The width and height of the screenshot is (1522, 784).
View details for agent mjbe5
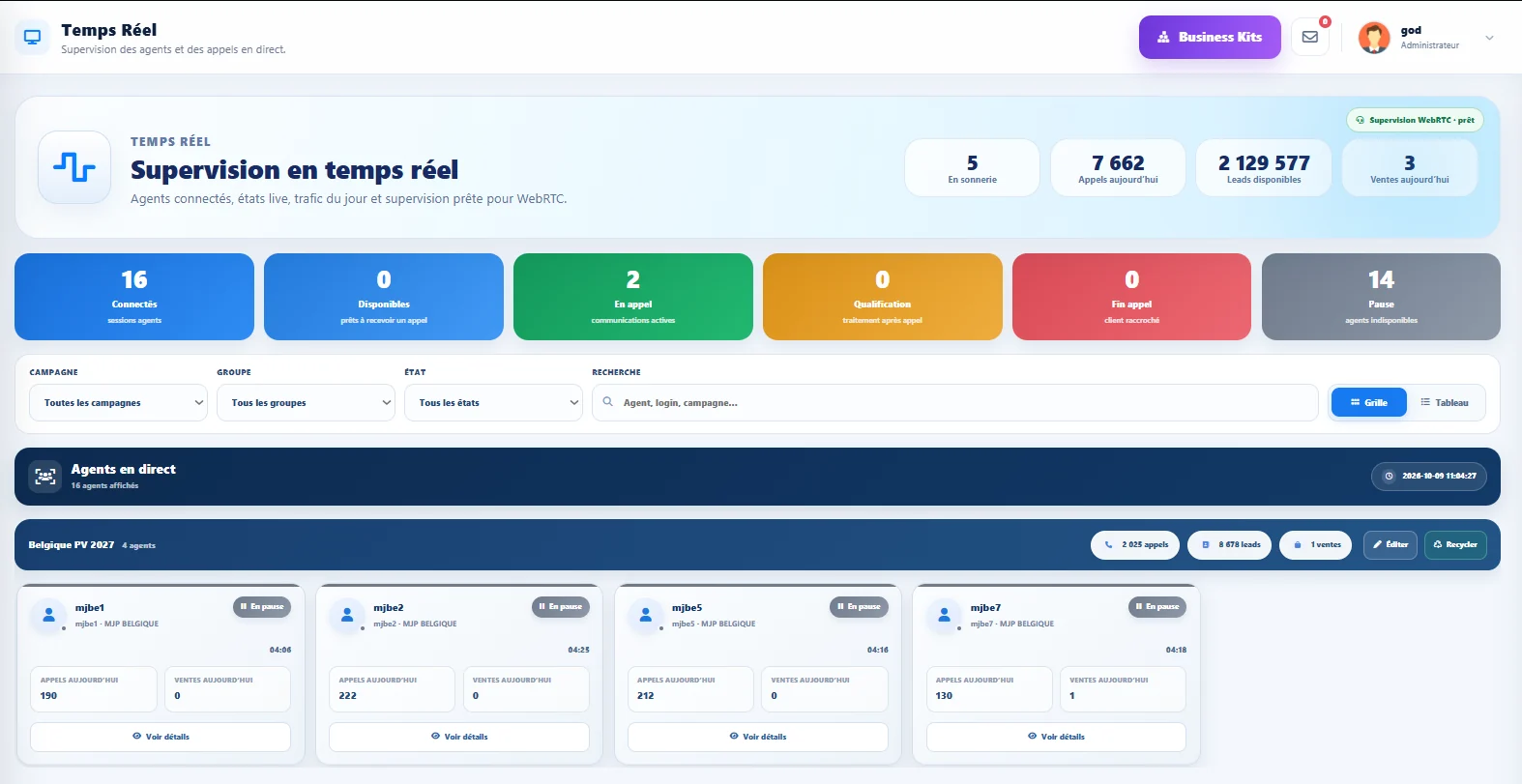(758, 737)
